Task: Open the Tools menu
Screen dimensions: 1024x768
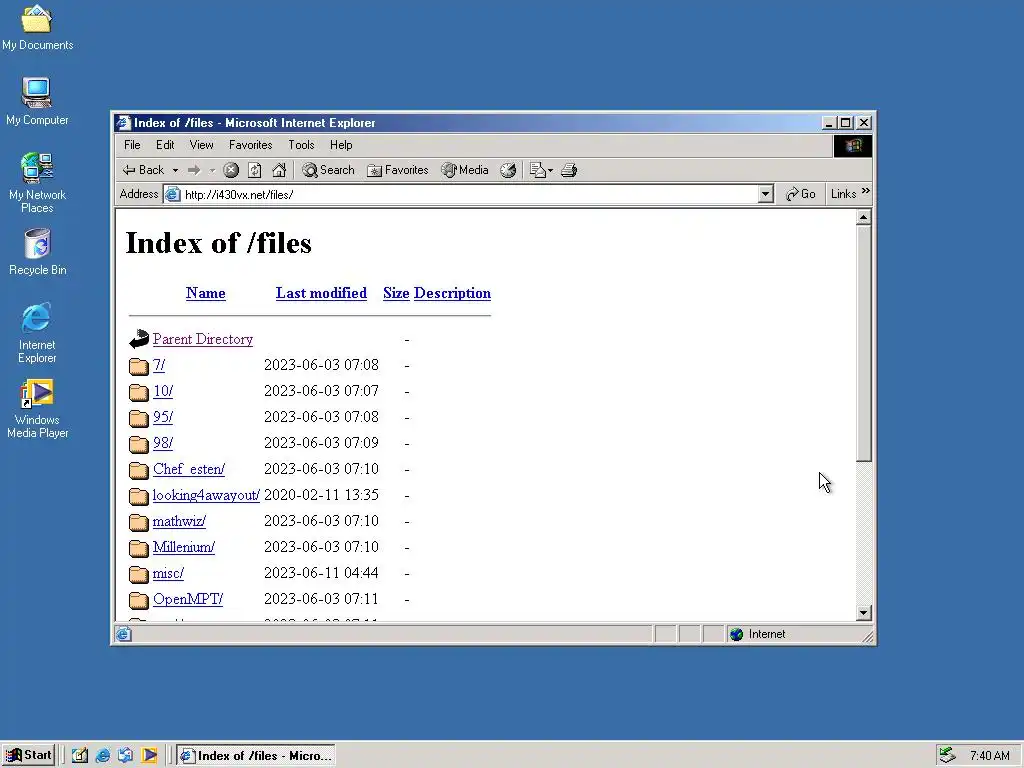Action: (x=301, y=145)
